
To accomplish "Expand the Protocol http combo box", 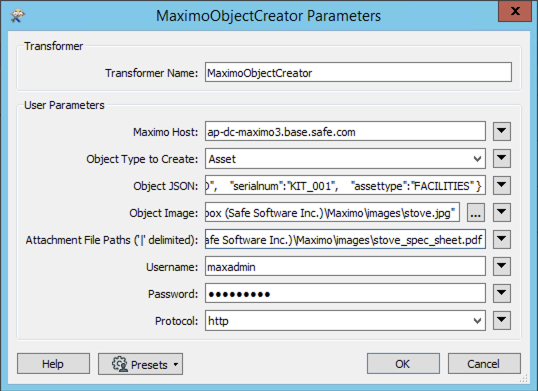I will pos(345,321).
